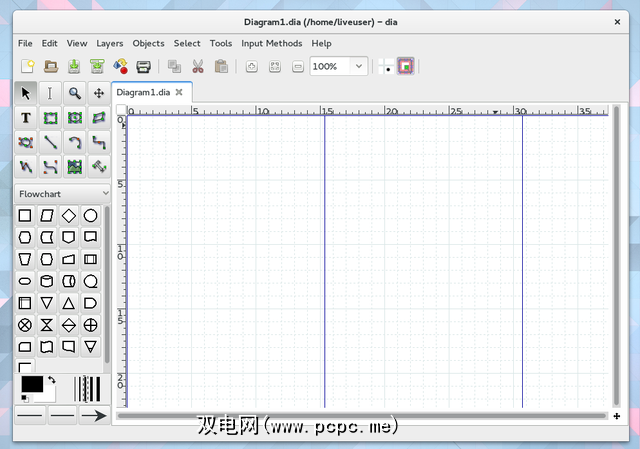Image resolution: width=640 pixels, height=449 pixels.
Task: Click the 100% zoom input field
Action: tap(330, 66)
